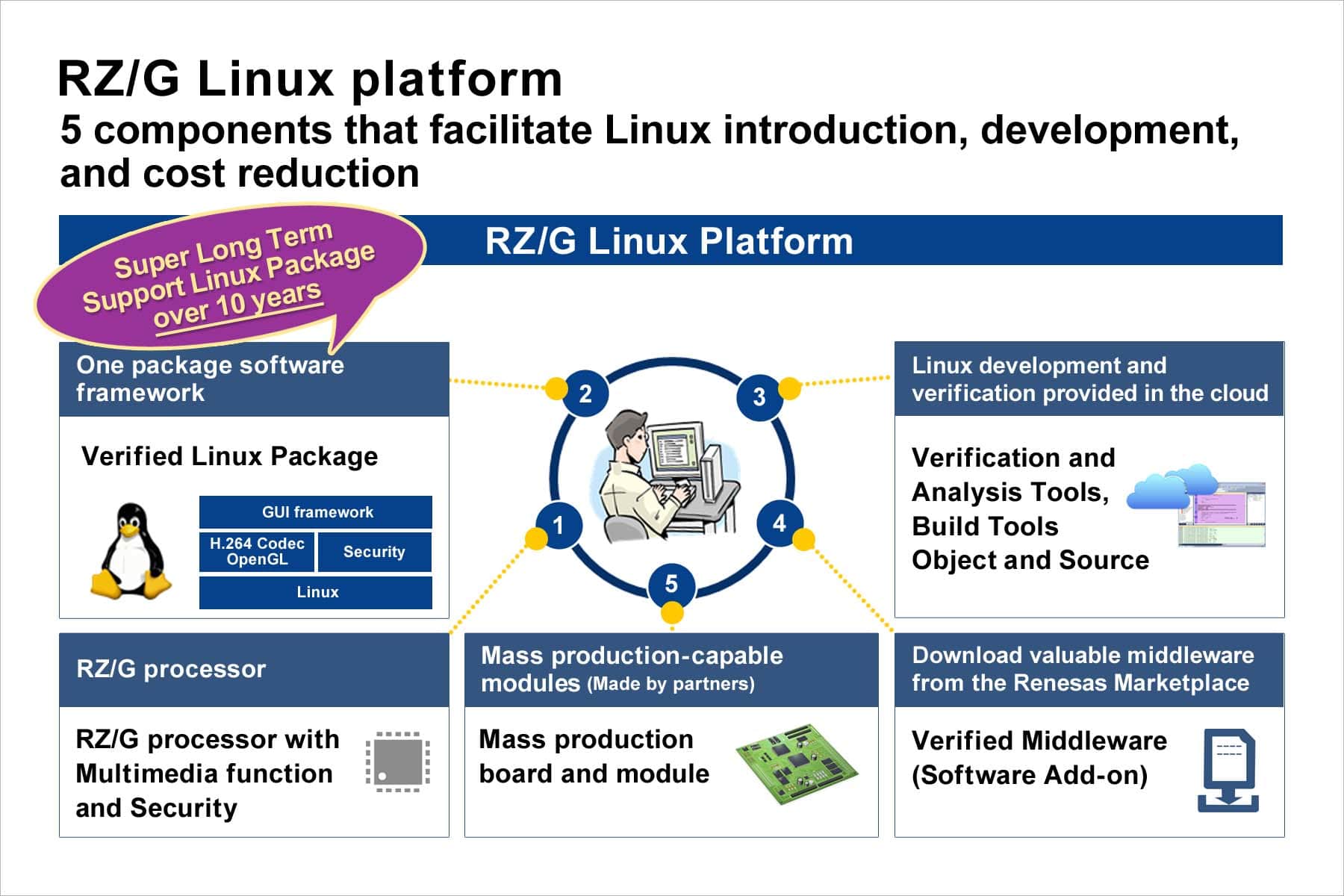Select numbered circle 2
Screen dimensions: 1344x896
[x=585, y=393]
